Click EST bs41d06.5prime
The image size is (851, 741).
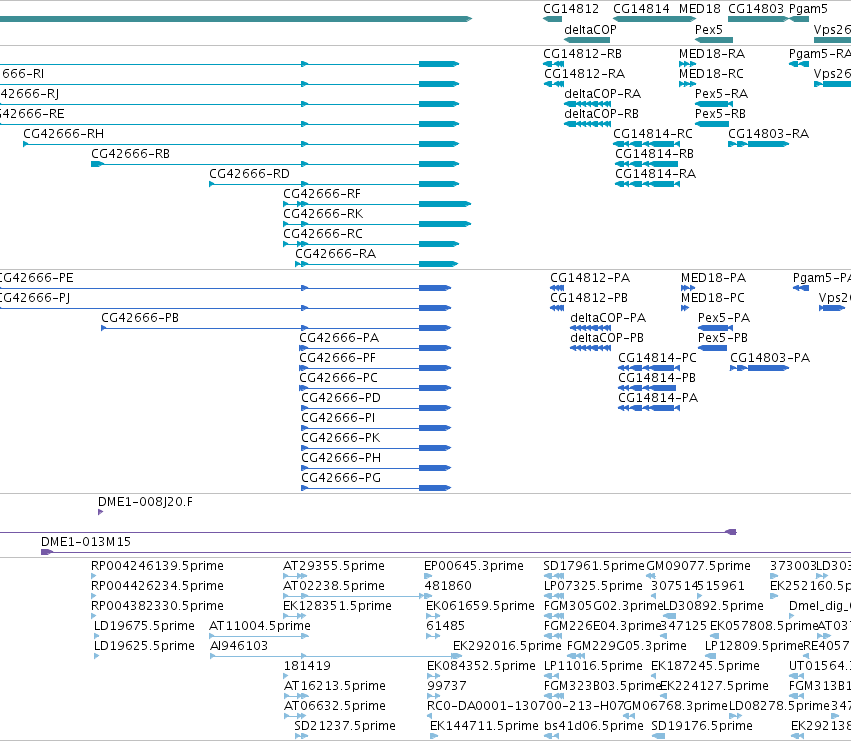(x=594, y=726)
